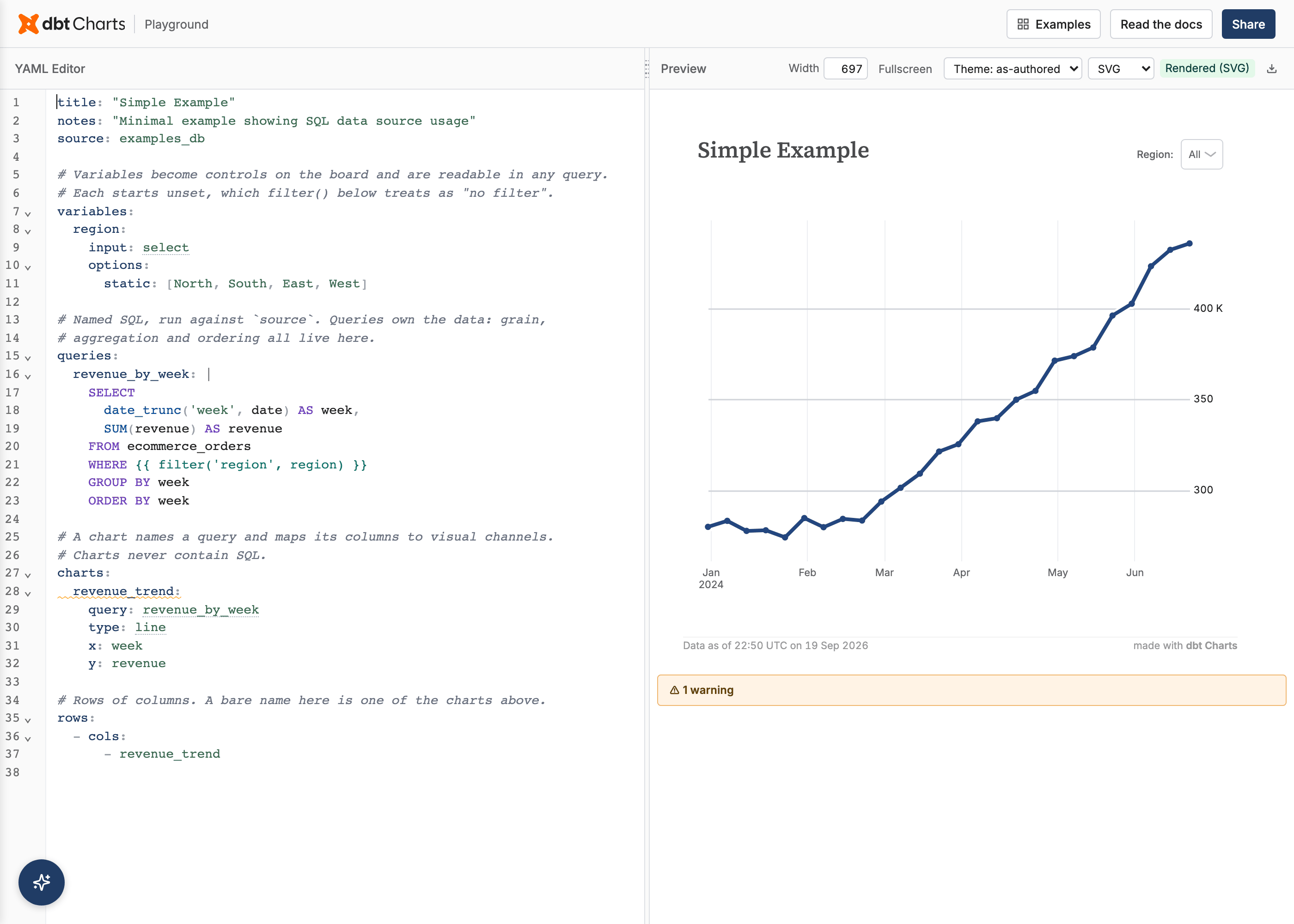Screen dimensions: 1294x924
Task: Click the grid icon in Examples button
Action: [x=1023, y=24]
